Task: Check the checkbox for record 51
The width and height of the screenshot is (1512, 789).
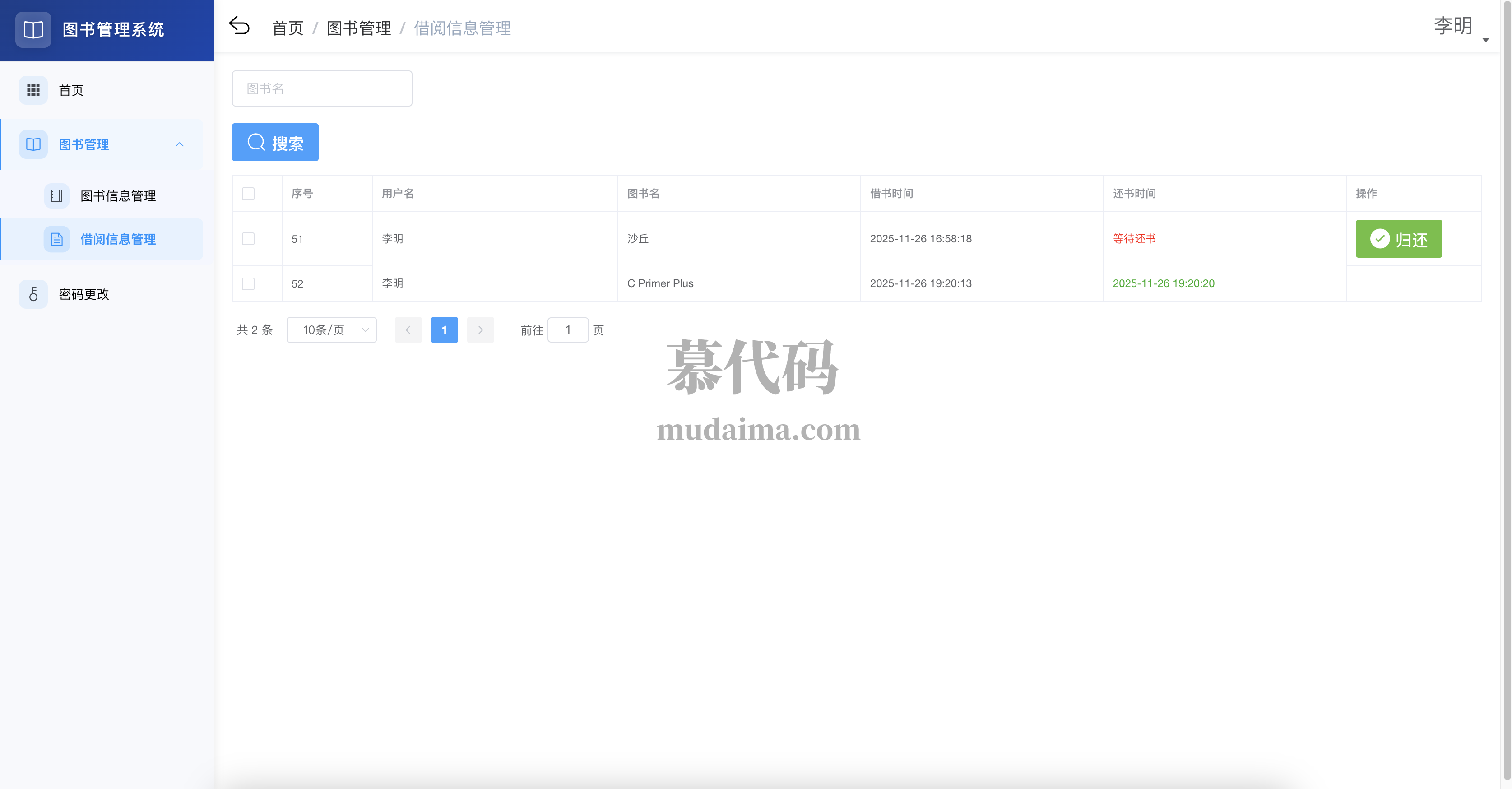Action: point(248,239)
